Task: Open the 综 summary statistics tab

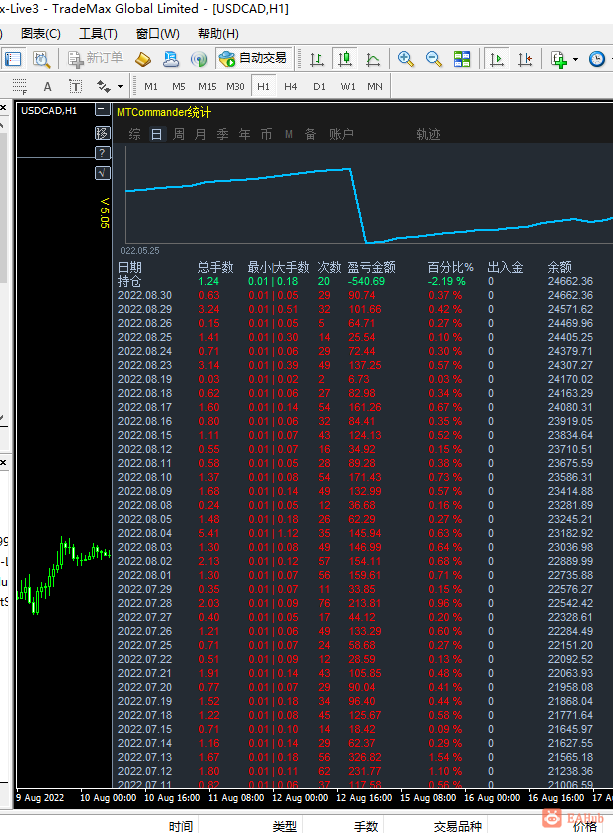Action: [134, 134]
